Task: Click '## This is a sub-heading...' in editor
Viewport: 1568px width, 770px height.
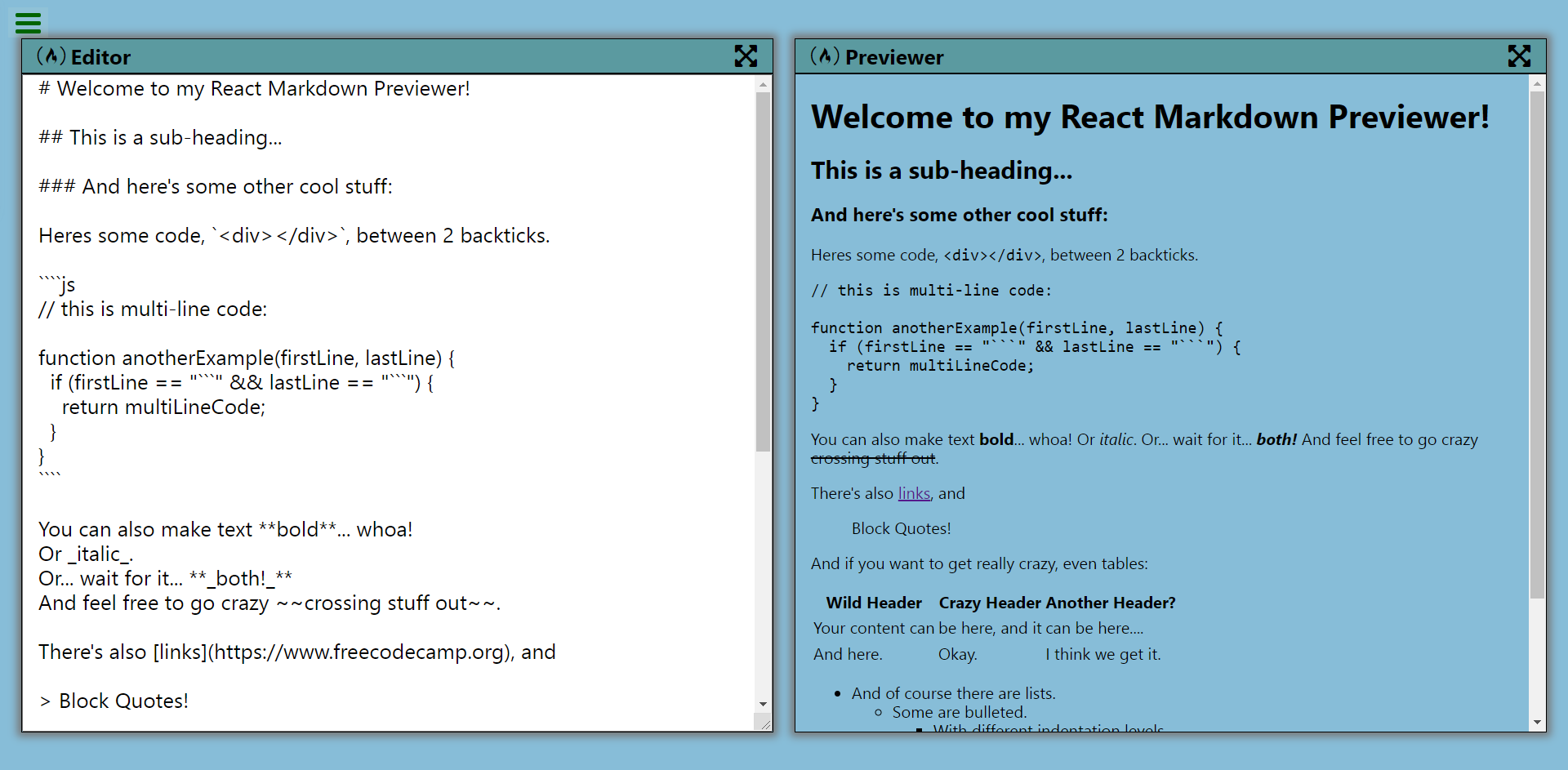Action: [x=160, y=137]
